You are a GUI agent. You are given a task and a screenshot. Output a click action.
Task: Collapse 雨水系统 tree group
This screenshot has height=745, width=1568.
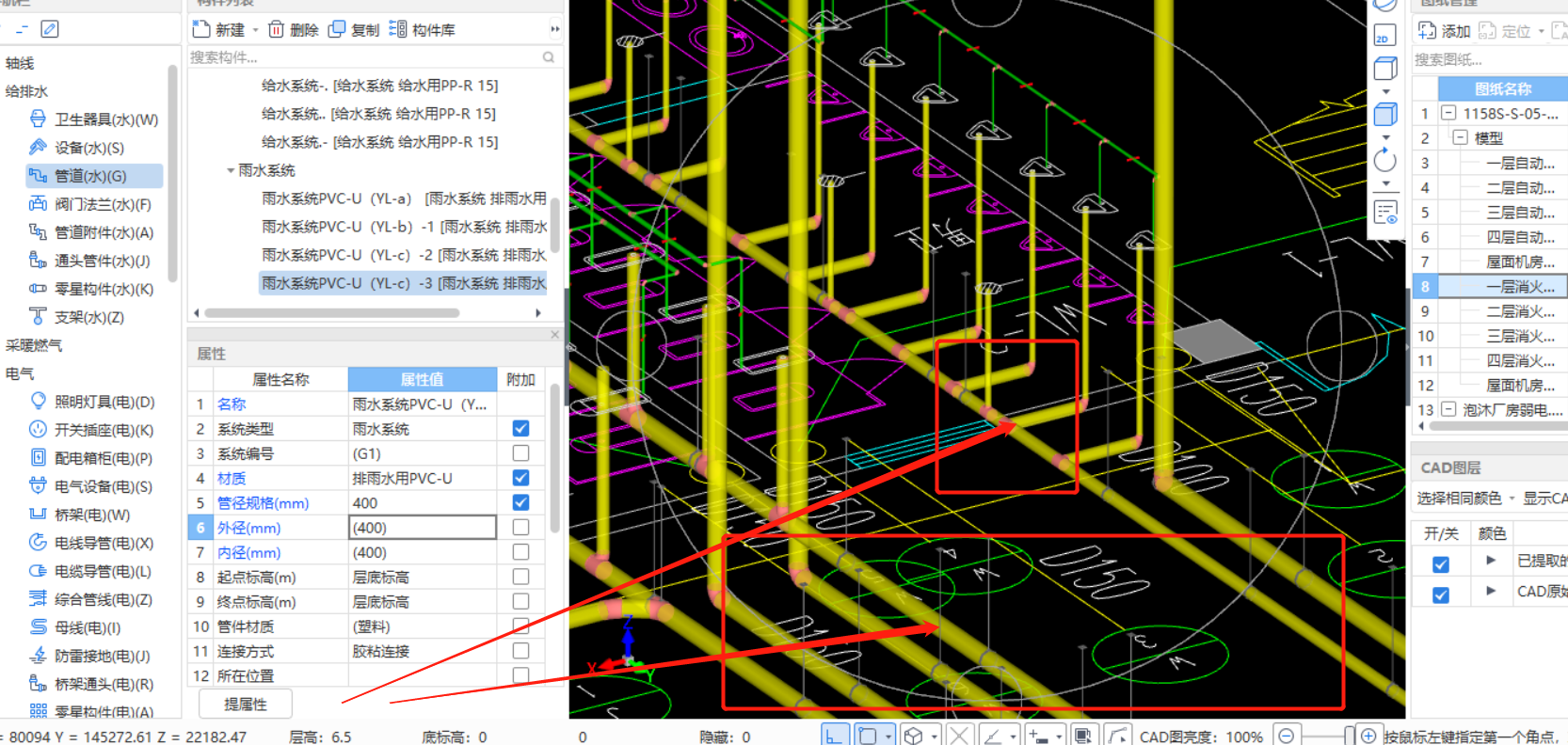(x=231, y=170)
